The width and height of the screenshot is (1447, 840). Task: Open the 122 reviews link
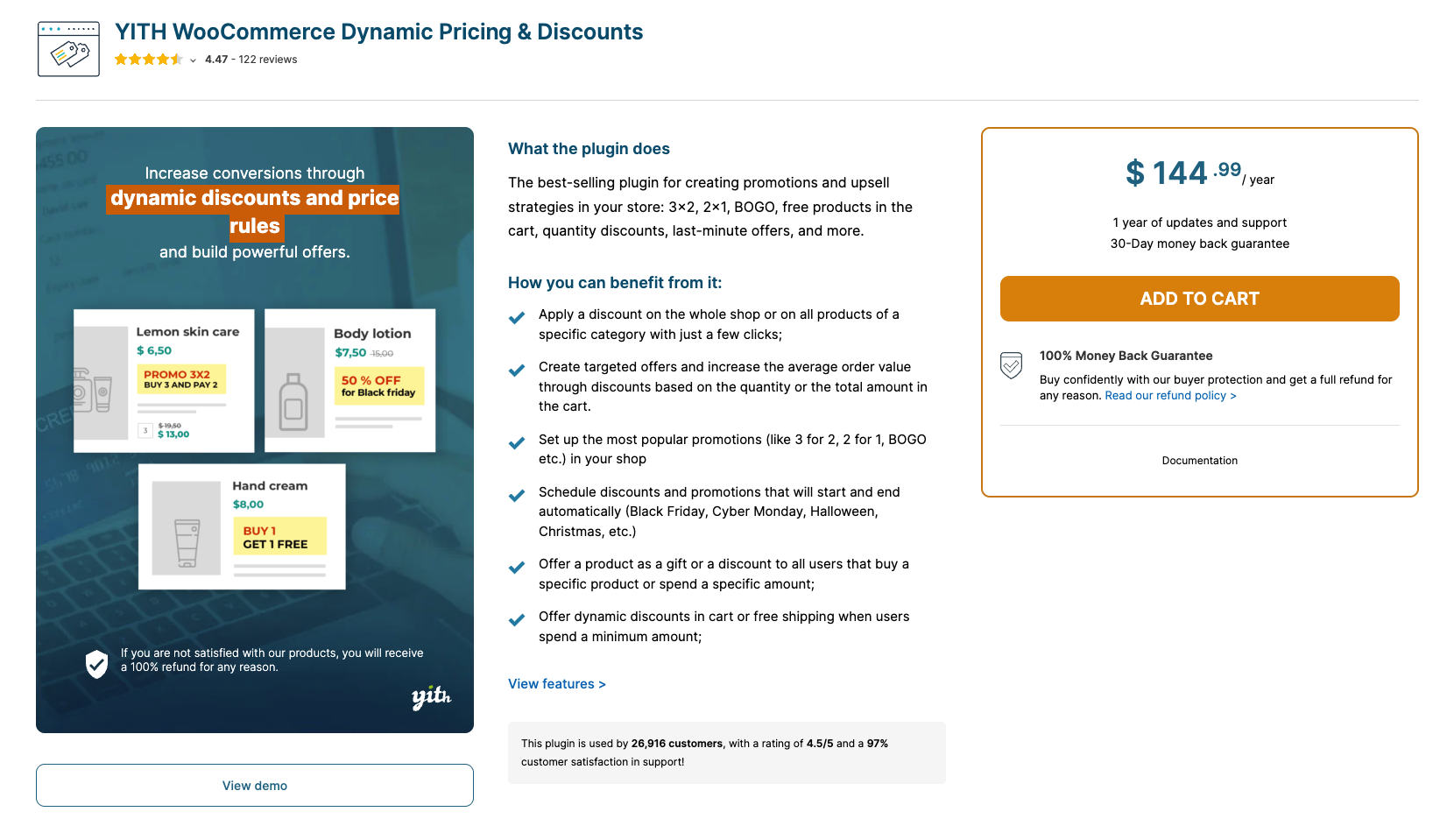(x=266, y=60)
